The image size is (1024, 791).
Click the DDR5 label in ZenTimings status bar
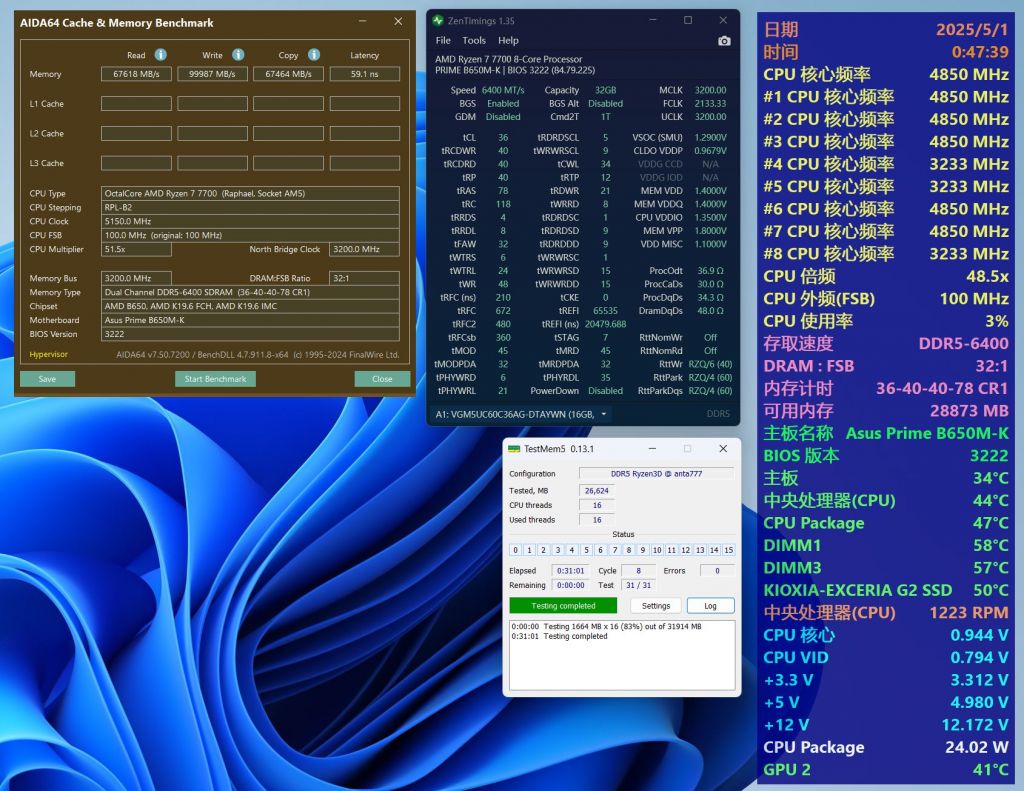coord(717,413)
